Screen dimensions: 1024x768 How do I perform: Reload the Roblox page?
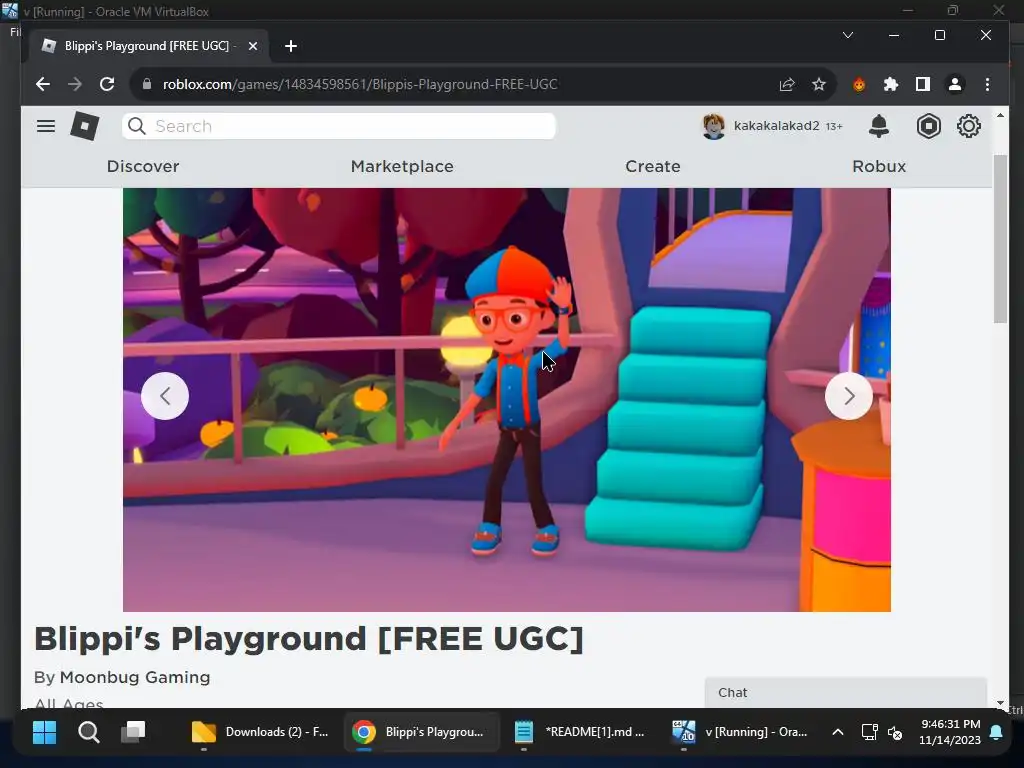pos(107,84)
